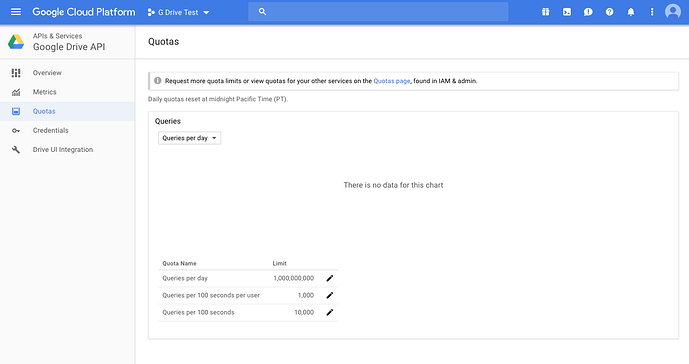689x364 pixels.
Task: Click the Quotas page title
Action: coord(163,42)
